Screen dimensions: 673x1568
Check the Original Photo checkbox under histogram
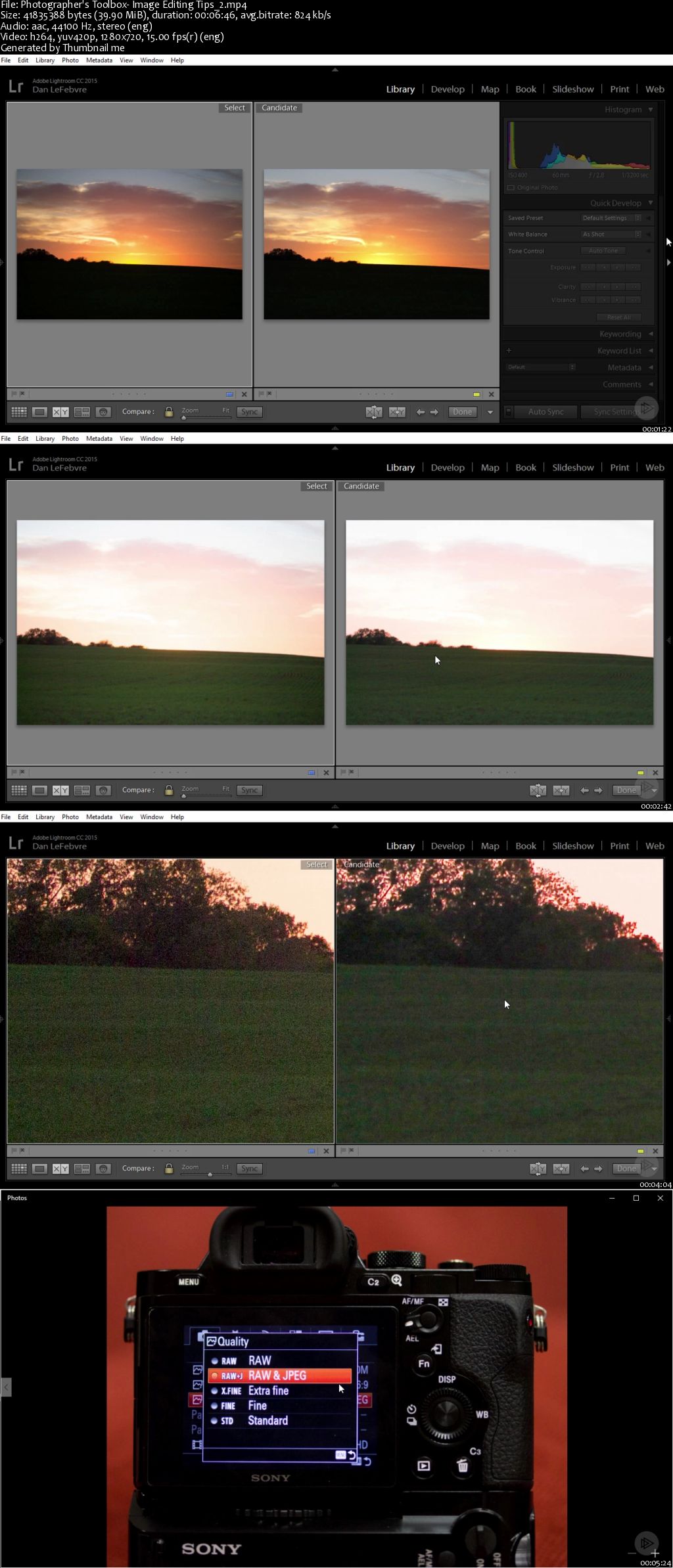click(x=511, y=188)
